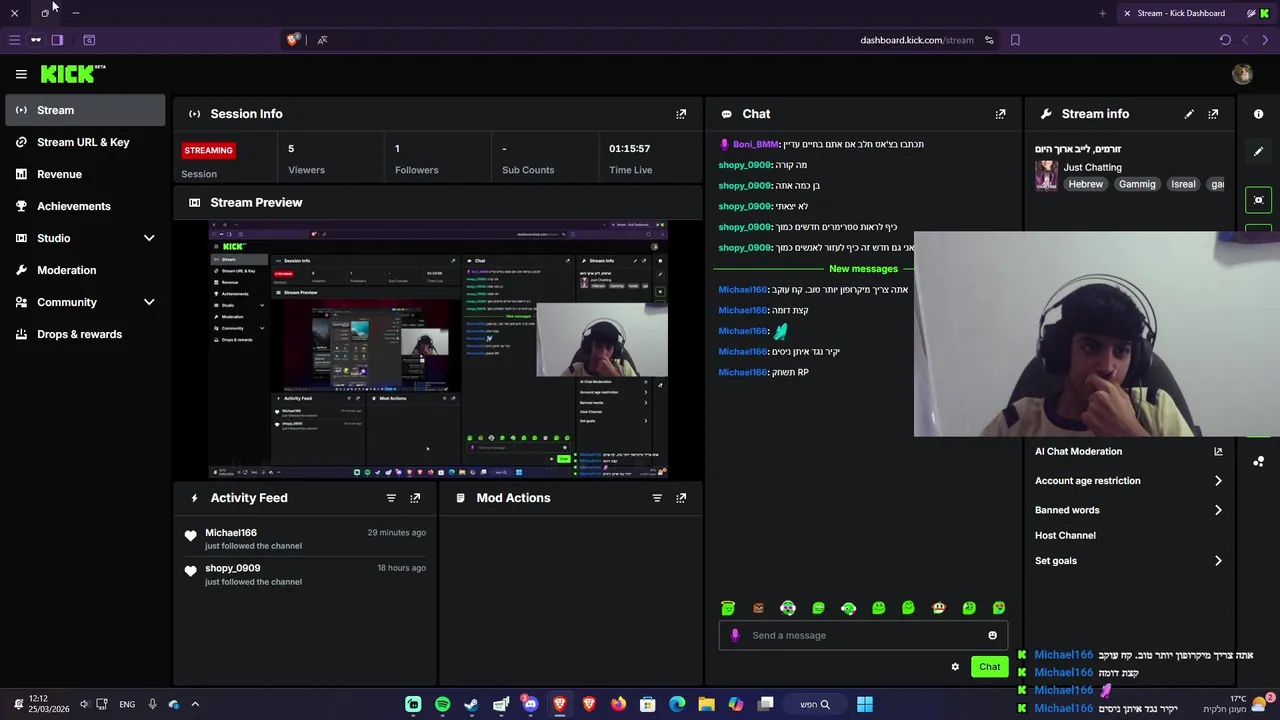This screenshot has height=720, width=1280.
Task: Click the Just Chatting category
Action: 1092,167
